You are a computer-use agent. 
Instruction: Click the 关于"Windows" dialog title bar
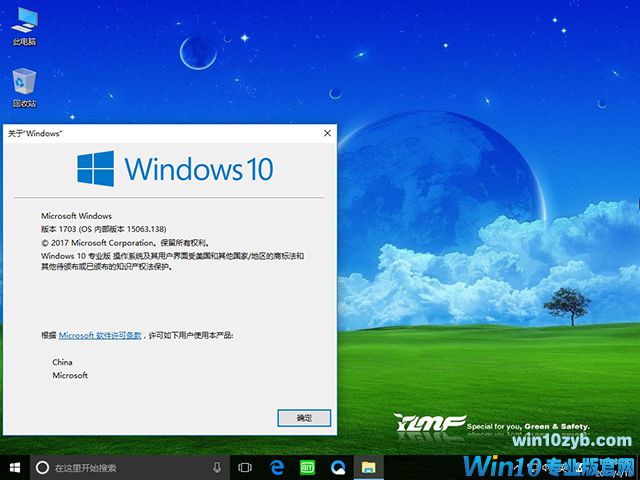(x=150, y=132)
